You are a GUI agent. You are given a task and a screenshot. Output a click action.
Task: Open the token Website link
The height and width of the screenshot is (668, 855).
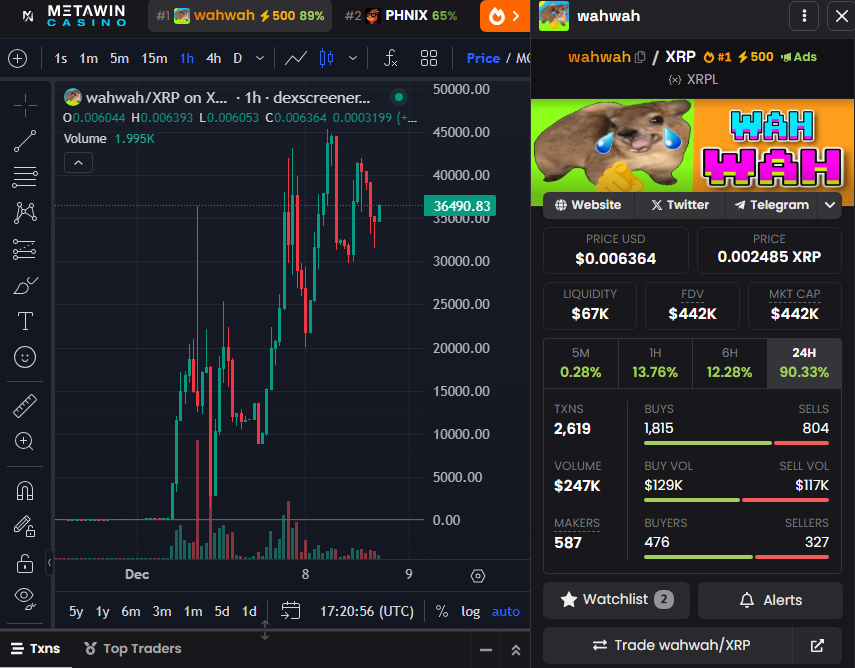click(588, 205)
